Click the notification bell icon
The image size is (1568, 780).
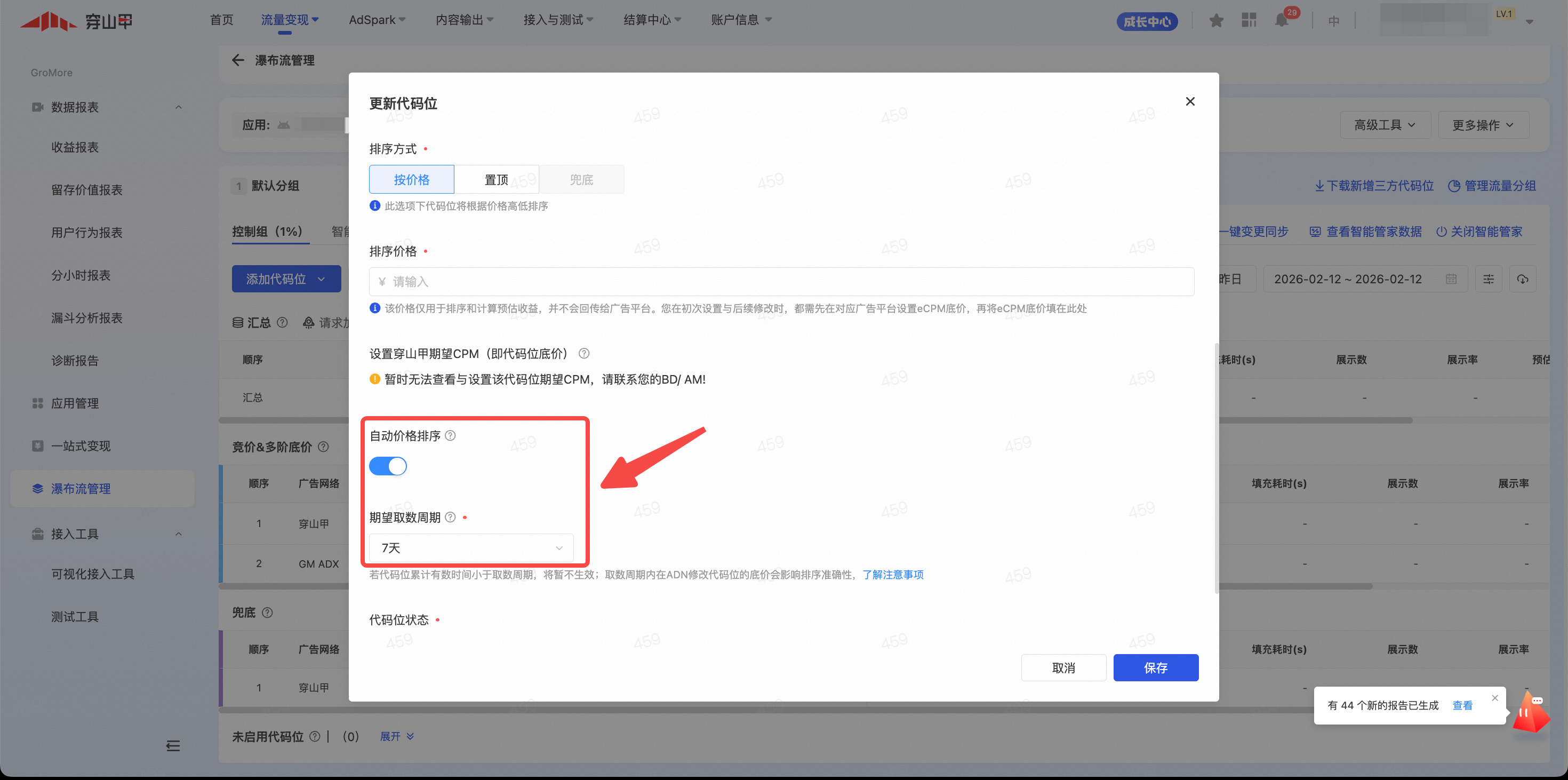1281,21
